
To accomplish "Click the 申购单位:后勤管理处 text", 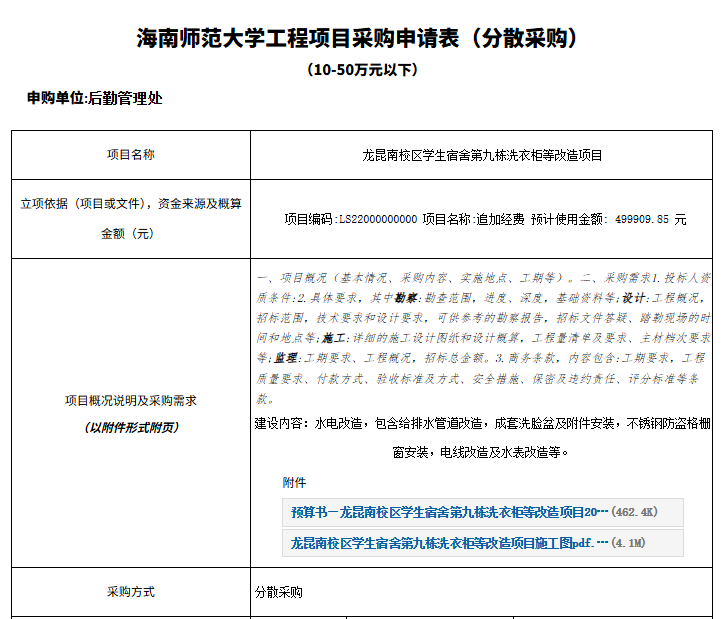I will click(95, 98).
